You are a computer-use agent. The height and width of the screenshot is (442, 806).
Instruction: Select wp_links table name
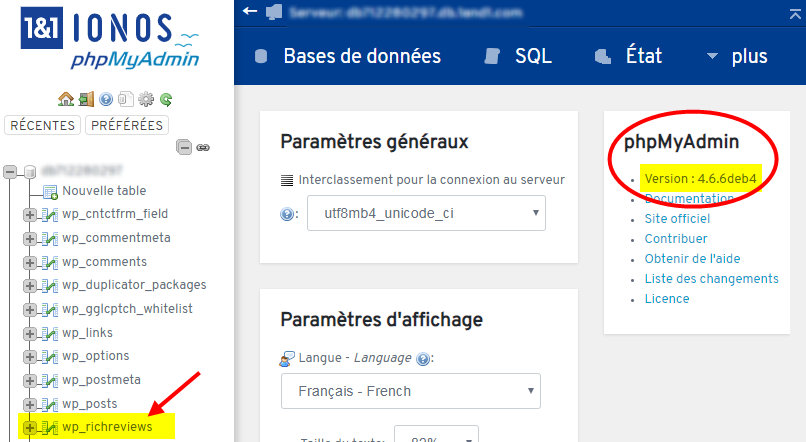(87, 333)
